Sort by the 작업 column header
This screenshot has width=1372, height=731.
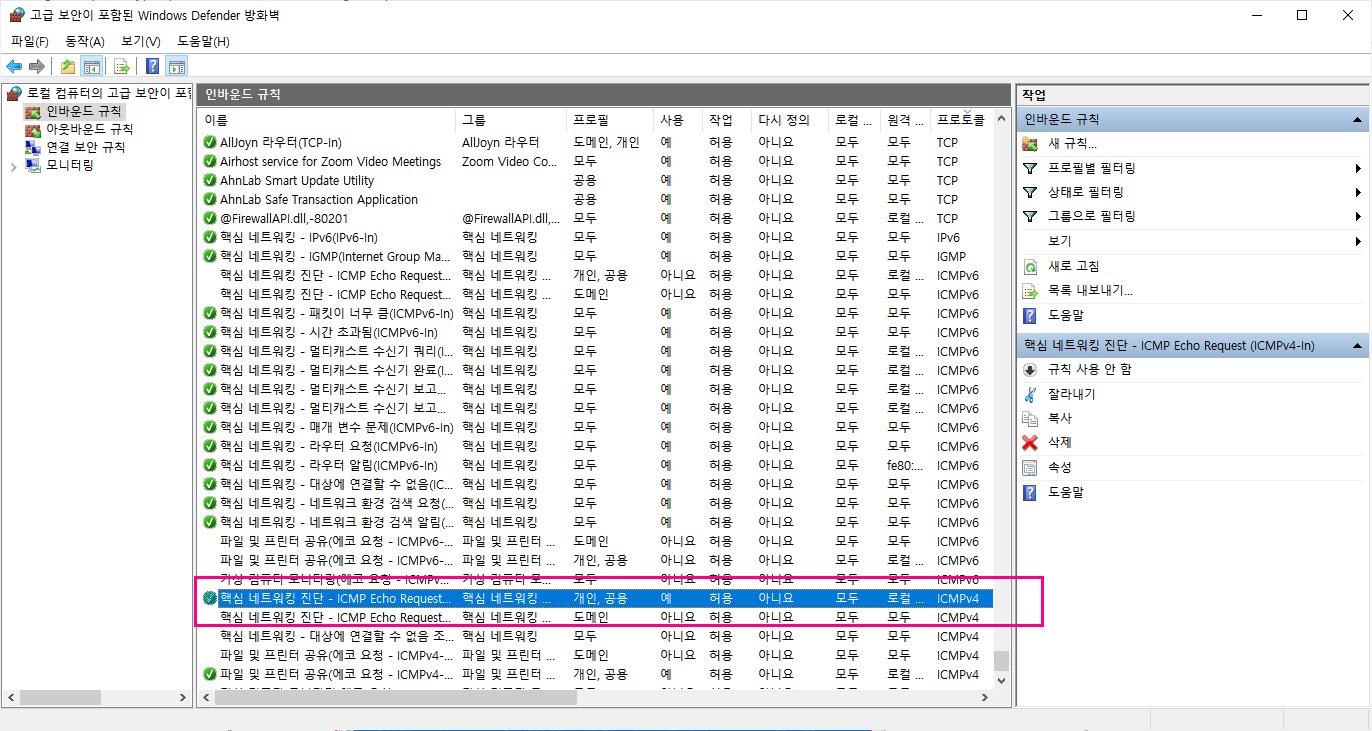pos(727,120)
